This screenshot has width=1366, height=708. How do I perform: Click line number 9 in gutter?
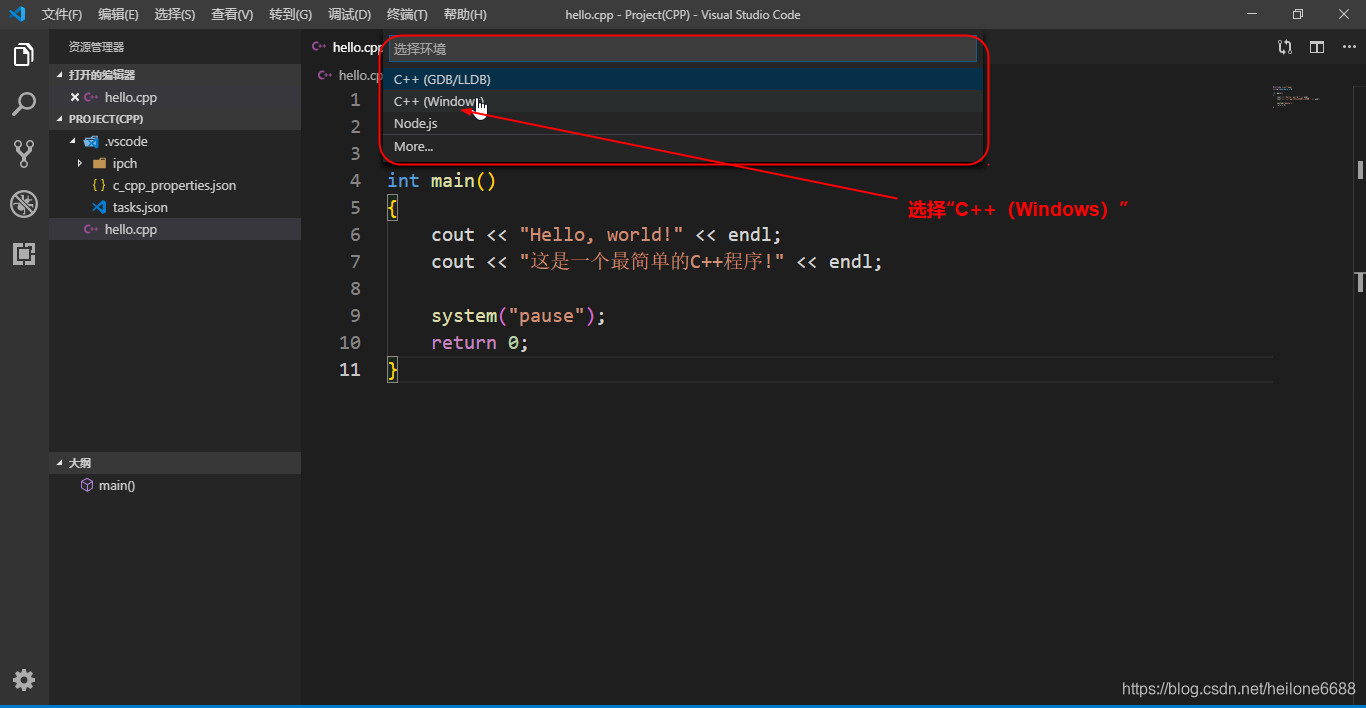[355, 316]
